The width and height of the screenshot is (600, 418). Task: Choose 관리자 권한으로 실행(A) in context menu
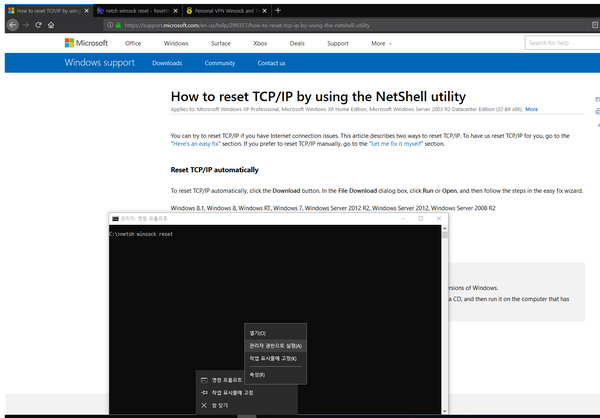276,346
